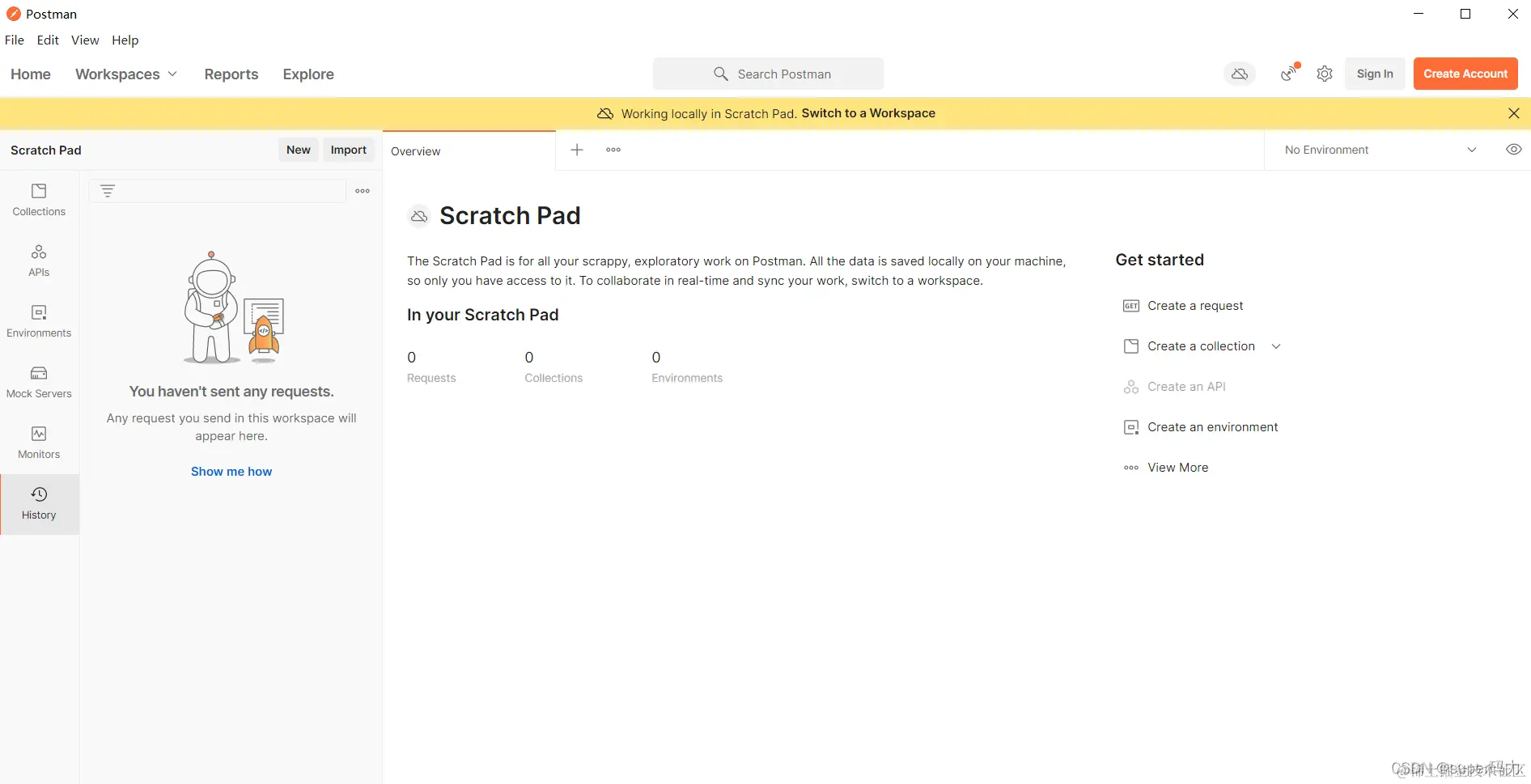Click the Create Account button
The height and width of the screenshot is (784, 1531).
point(1465,74)
